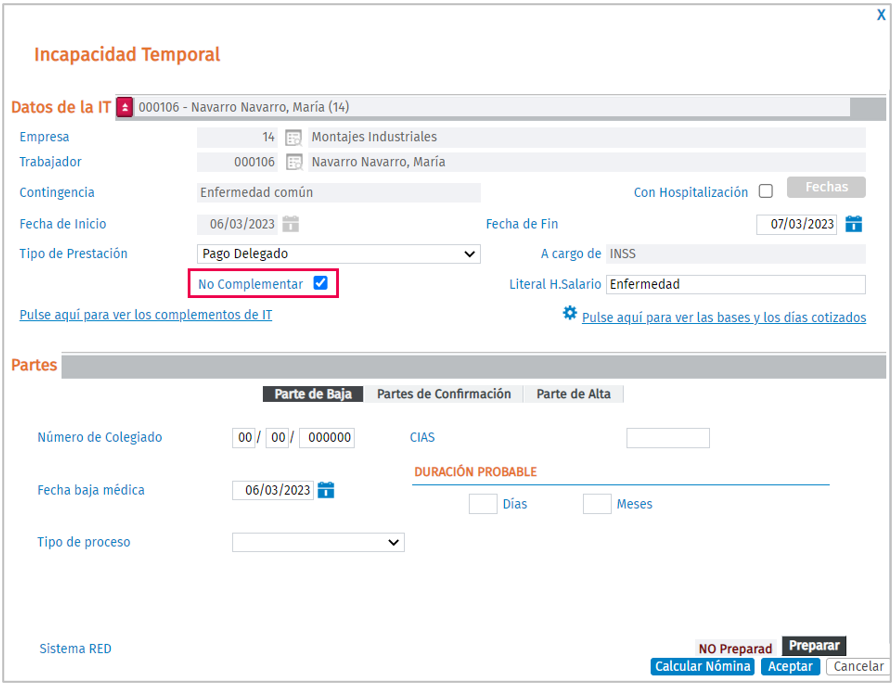The image size is (896, 688).
Task: Switch to Partes de Confirmación tab
Action: (x=443, y=394)
